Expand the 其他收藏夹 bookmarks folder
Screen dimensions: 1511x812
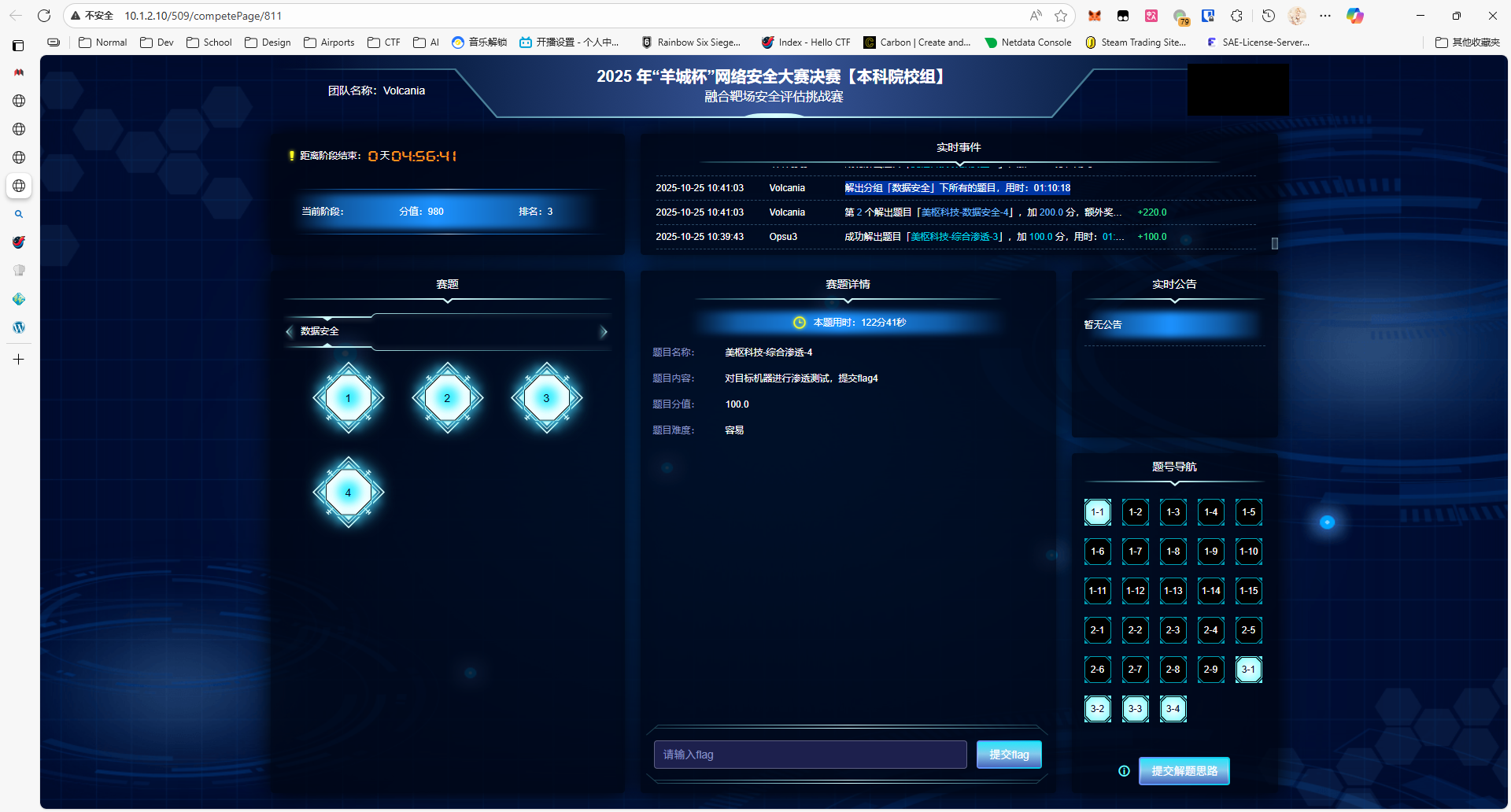click(1467, 42)
